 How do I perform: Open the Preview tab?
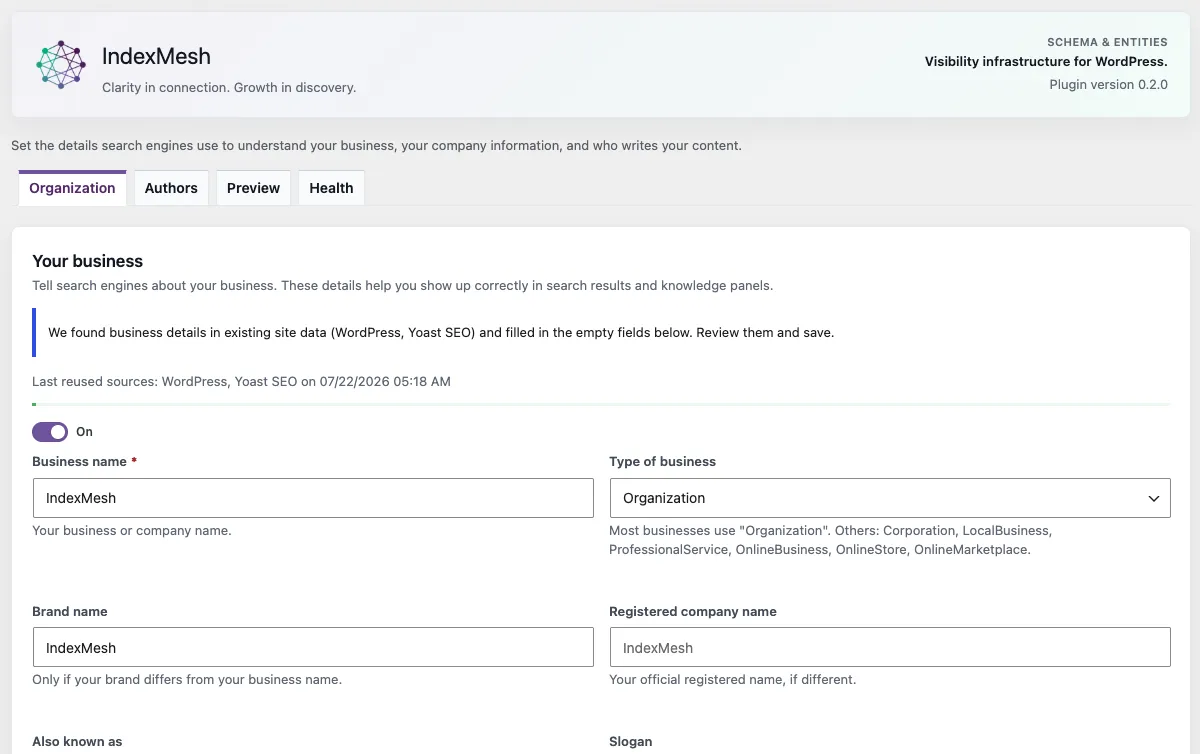click(253, 188)
